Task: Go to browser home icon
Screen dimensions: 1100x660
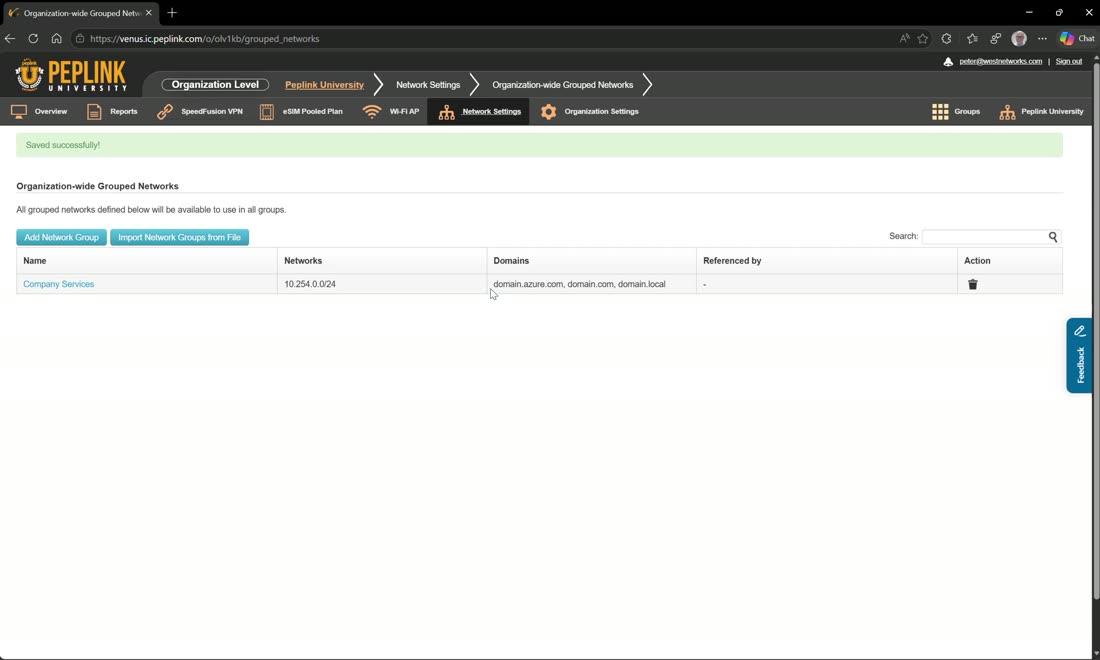Action: click(56, 39)
